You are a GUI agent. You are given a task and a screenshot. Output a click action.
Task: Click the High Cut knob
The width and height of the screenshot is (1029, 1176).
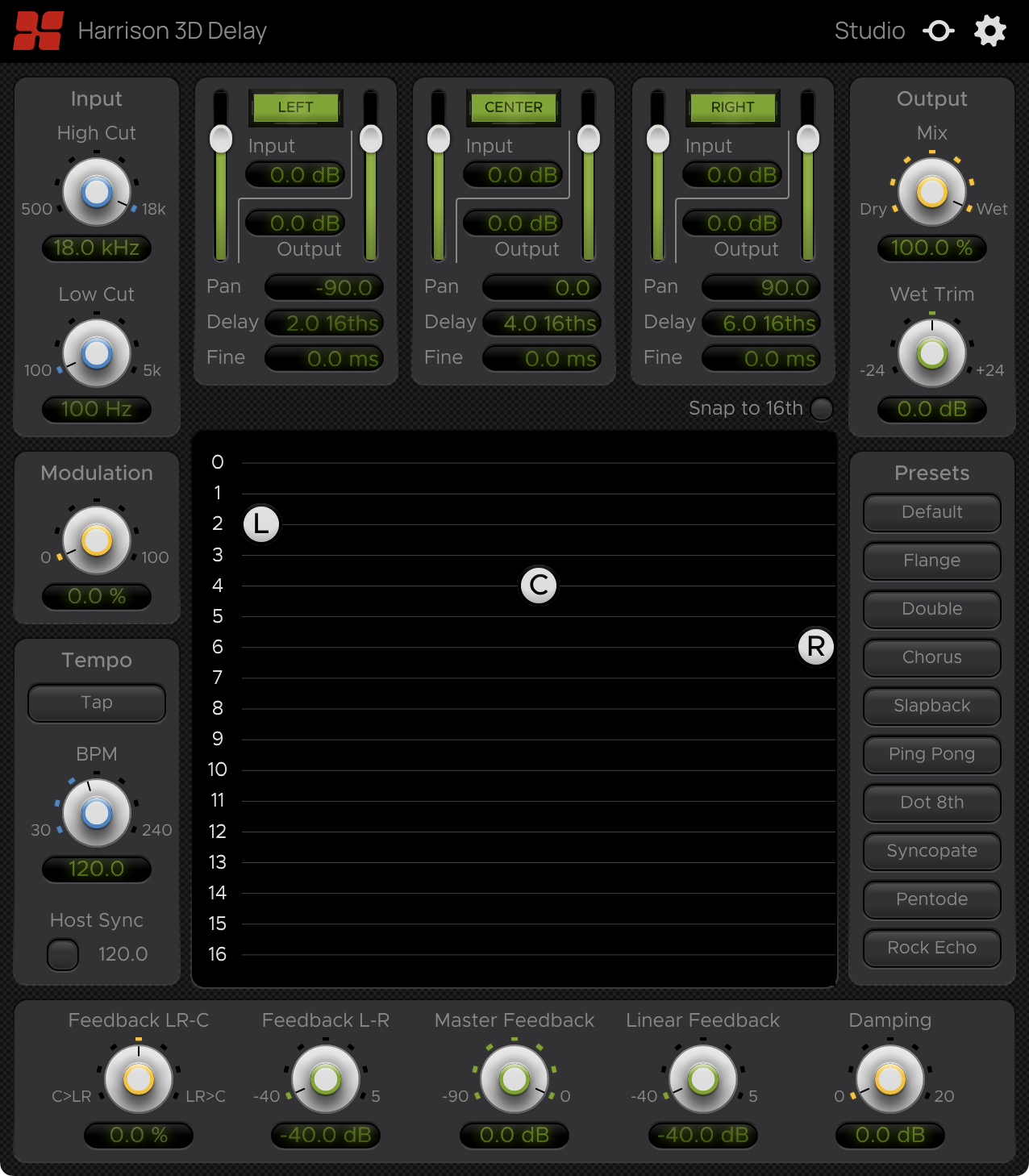point(97,193)
